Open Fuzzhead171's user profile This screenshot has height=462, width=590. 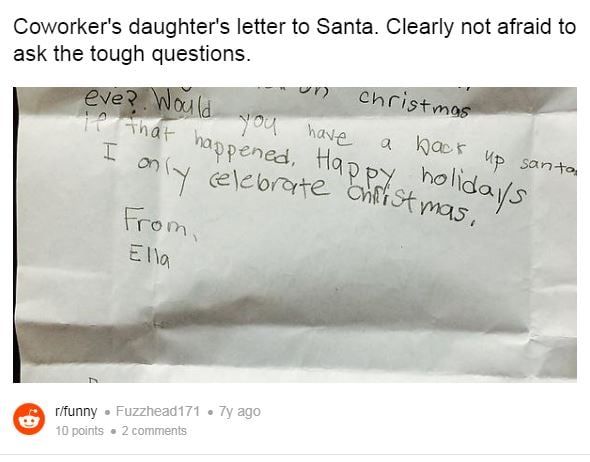158,411
